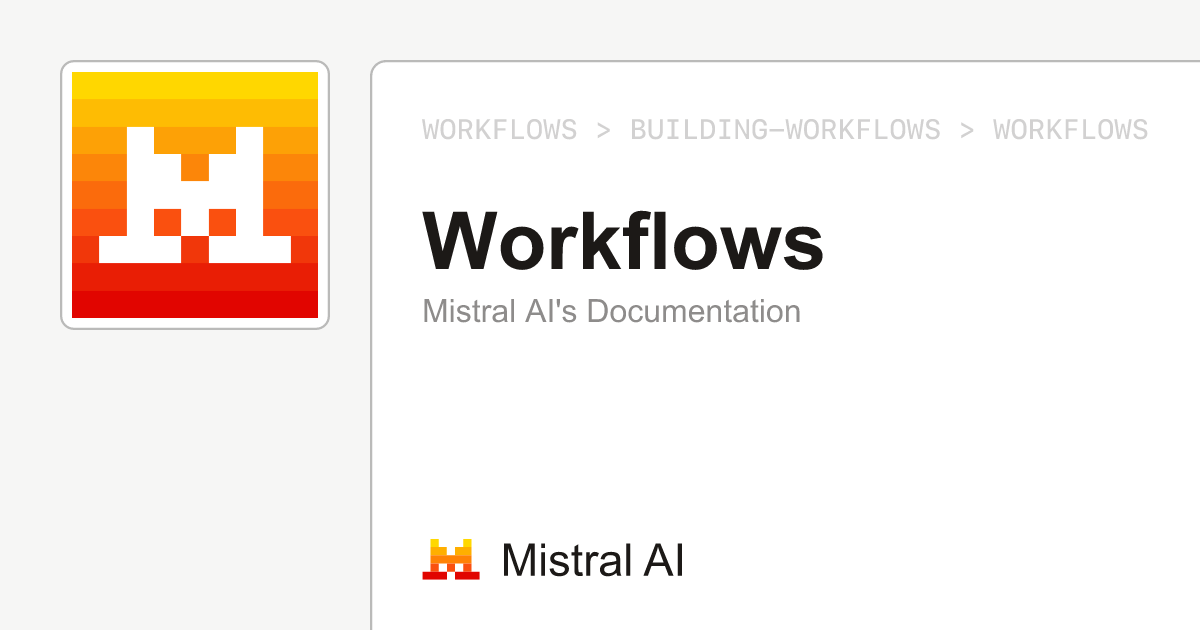Viewport: 1200px width, 630px height.
Task: Select the last WORKFLOWS breadcrumb
Action: (x=1070, y=130)
